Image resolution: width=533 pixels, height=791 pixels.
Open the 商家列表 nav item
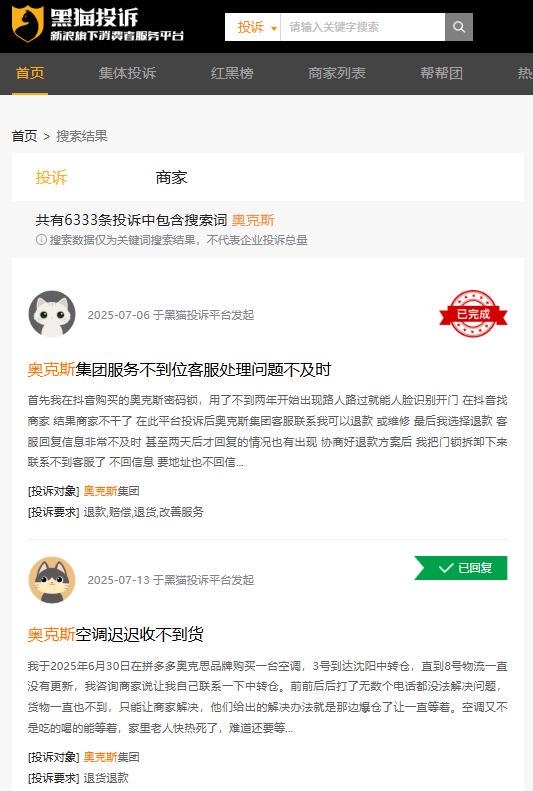[x=337, y=73]
